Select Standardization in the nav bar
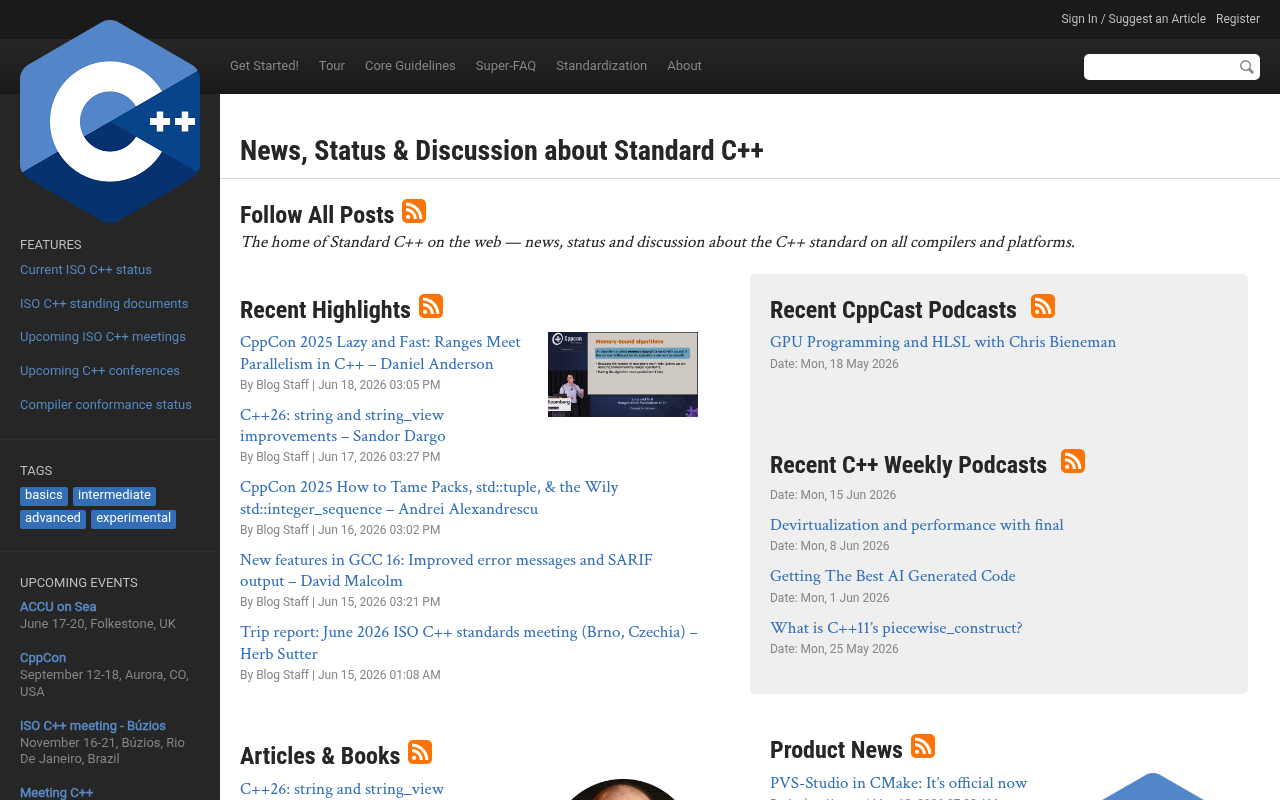This screenshot has height=800, width=1280. point(601,66)
